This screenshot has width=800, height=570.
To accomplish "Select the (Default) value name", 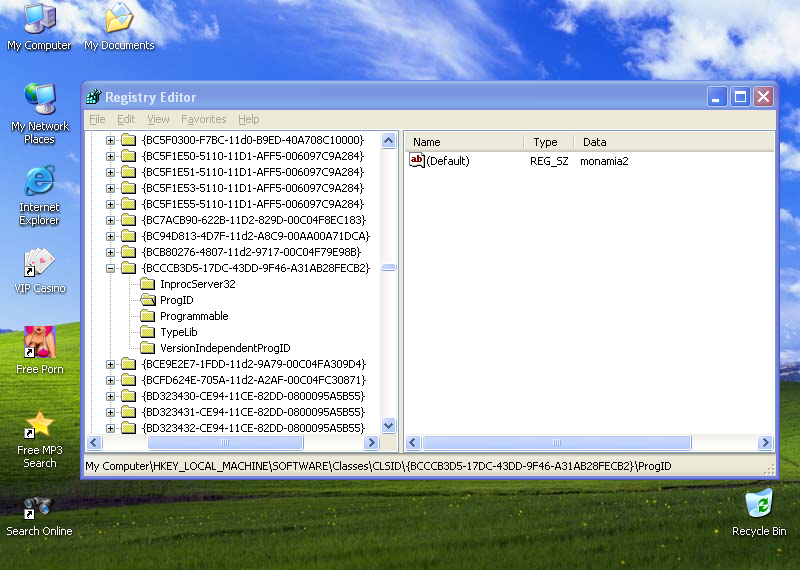I will pyautogui.click(x=447, y=161).
